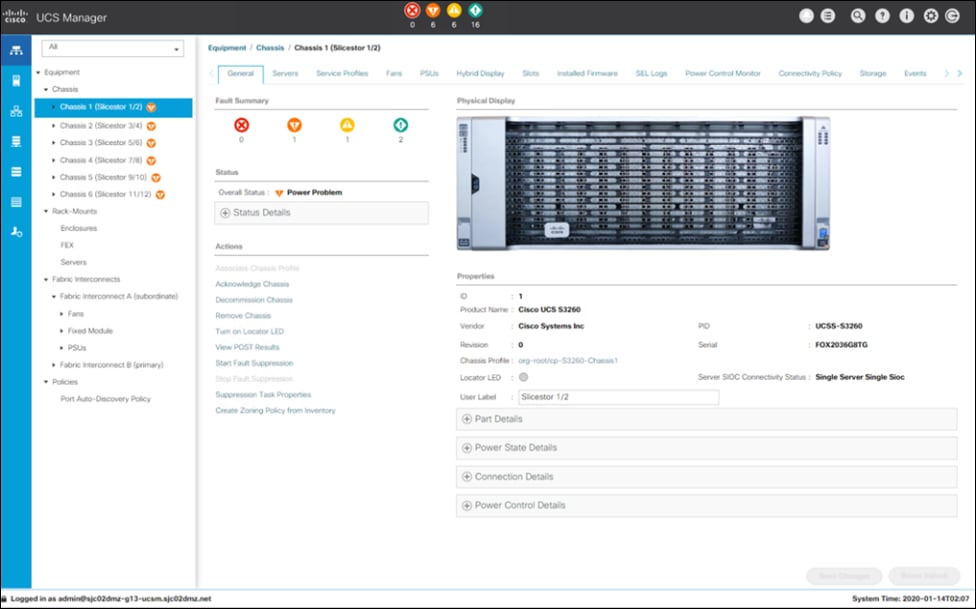Expand the Connection Details section
976x609 pixels.
point(706,477)
